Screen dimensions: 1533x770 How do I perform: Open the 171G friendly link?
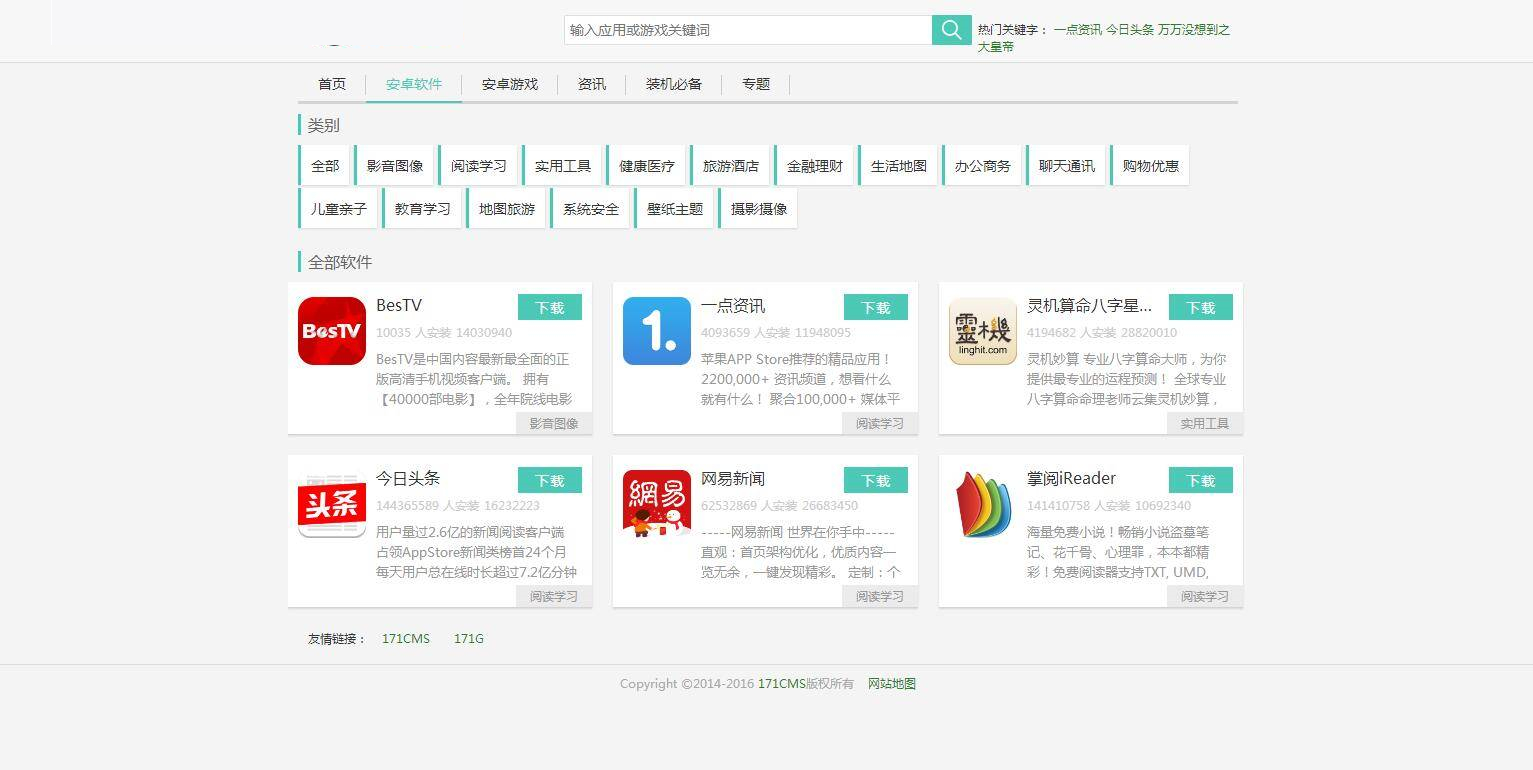click(x=468, y=638)
